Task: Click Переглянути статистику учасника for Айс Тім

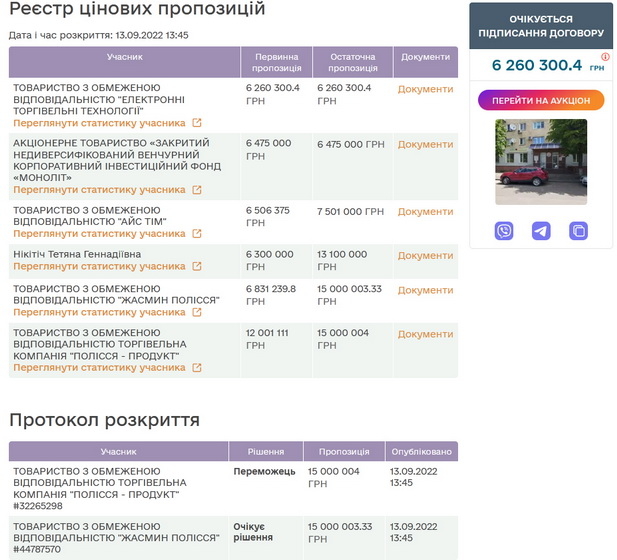Action: [x=99, y=234]
